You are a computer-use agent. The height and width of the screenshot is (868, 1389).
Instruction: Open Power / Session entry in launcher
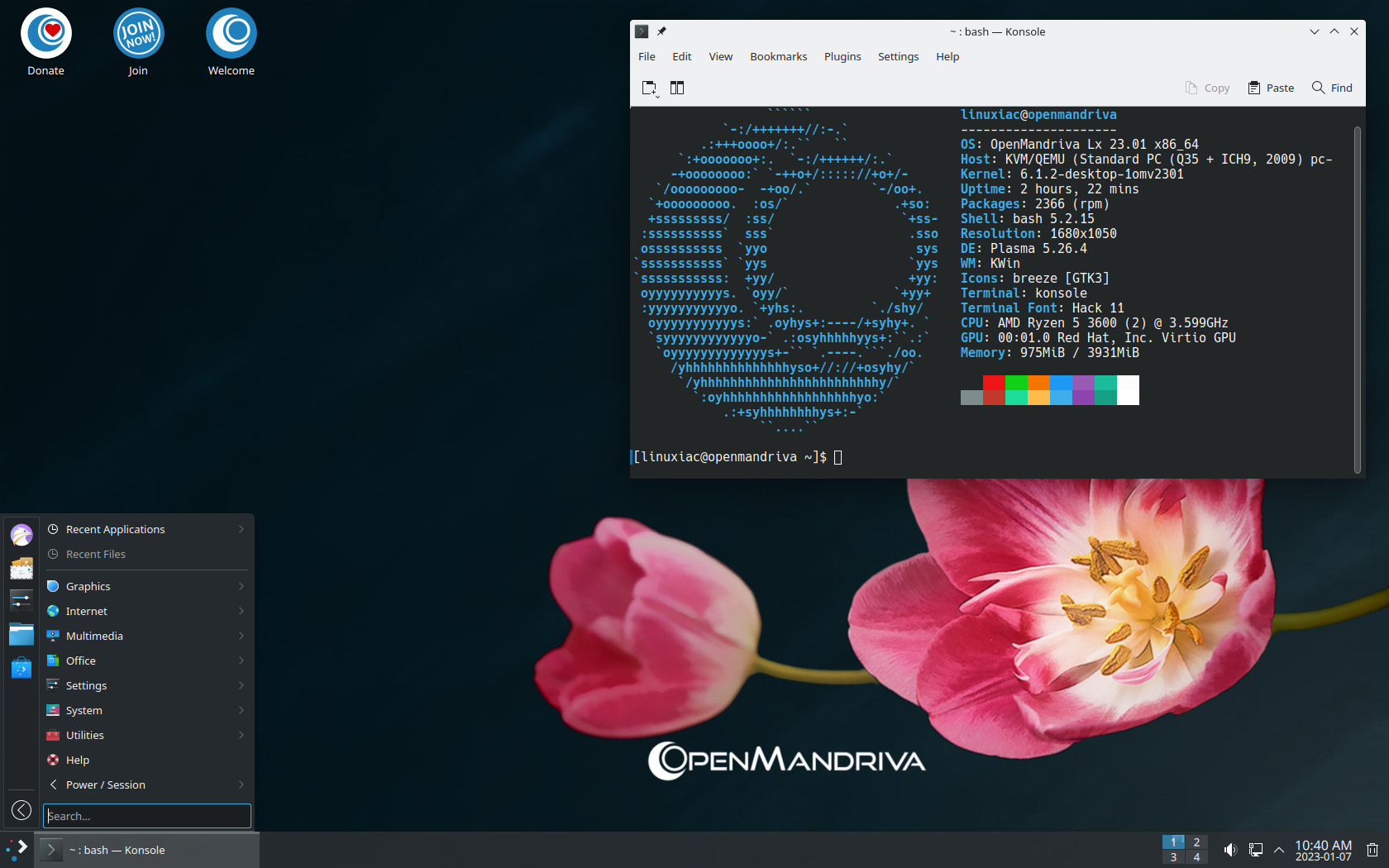pos(147,785)
